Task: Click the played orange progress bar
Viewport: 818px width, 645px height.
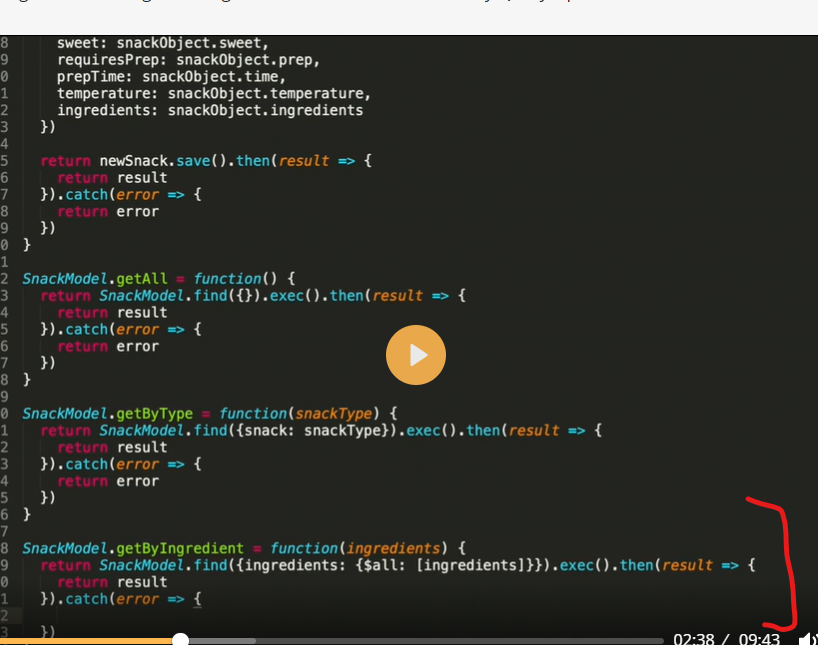Action: 90,641
